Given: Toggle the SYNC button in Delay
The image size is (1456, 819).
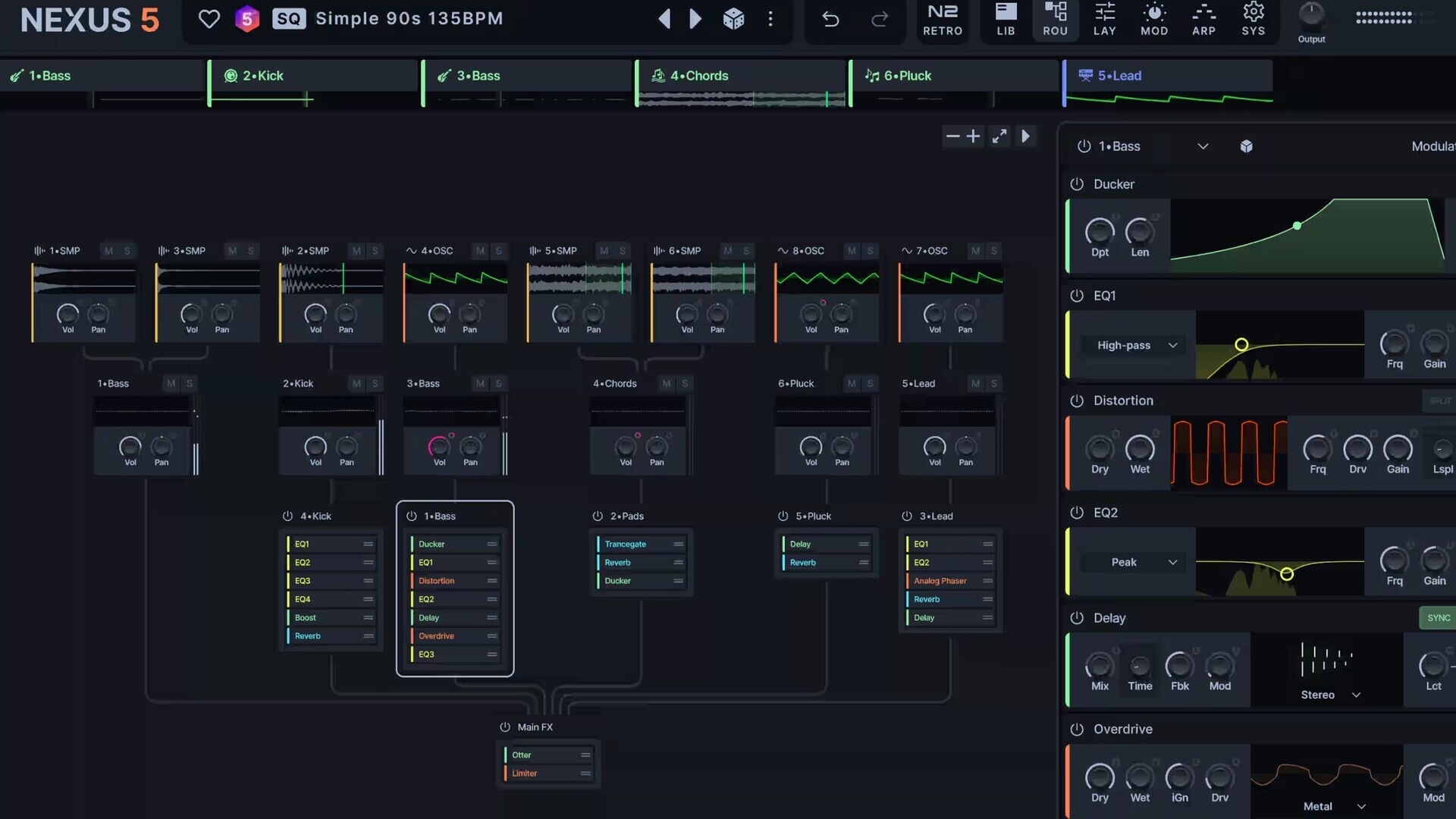Looking at the screenshot, I should (x=1438, y=618).
